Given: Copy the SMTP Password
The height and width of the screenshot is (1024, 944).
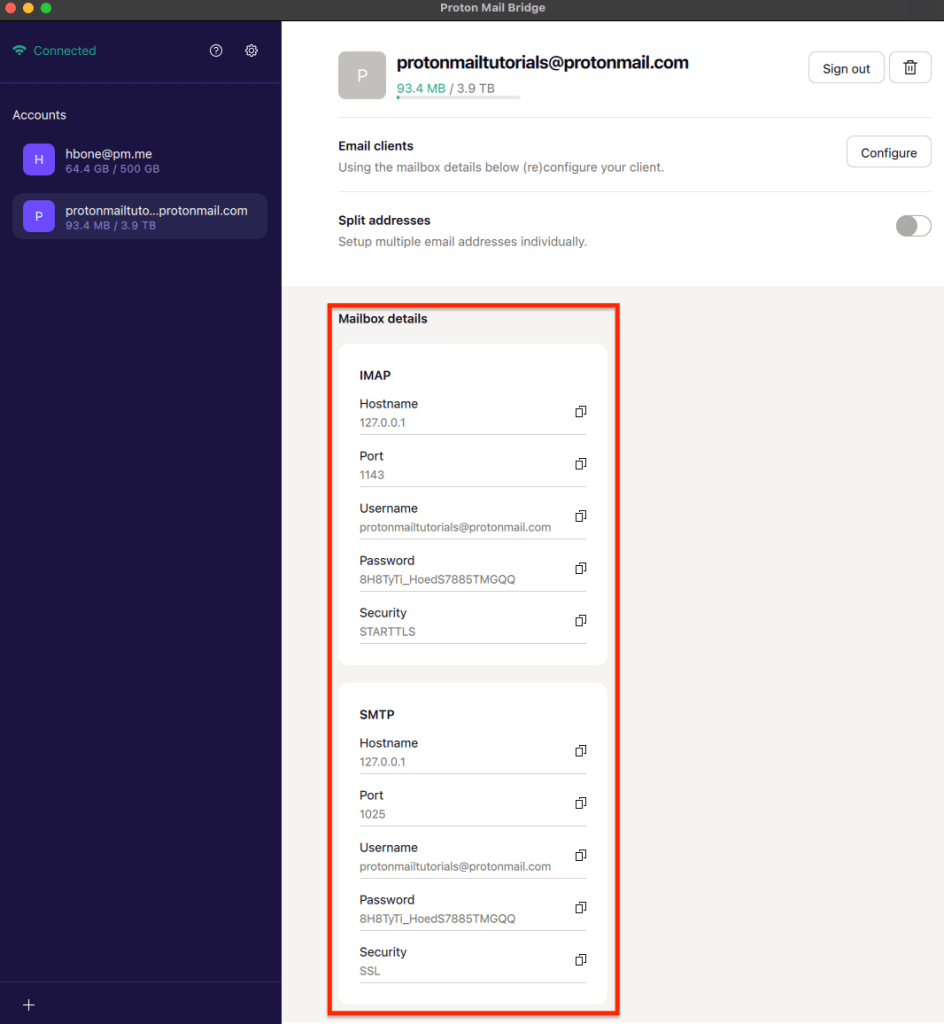Looking at the screenshot, I should (580, 908).
